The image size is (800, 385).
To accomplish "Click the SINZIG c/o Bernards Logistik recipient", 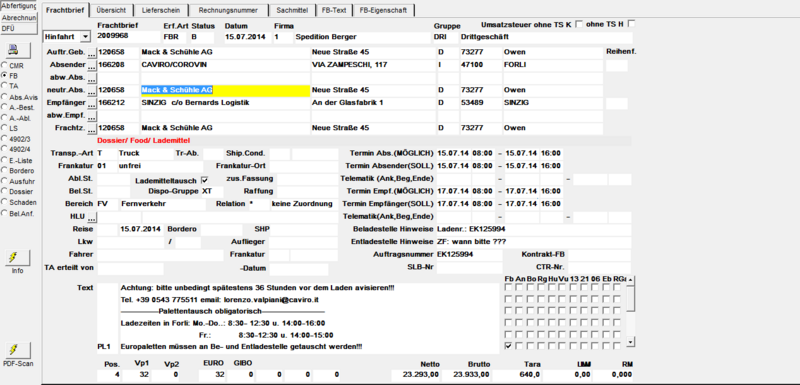I will (225, 104).
